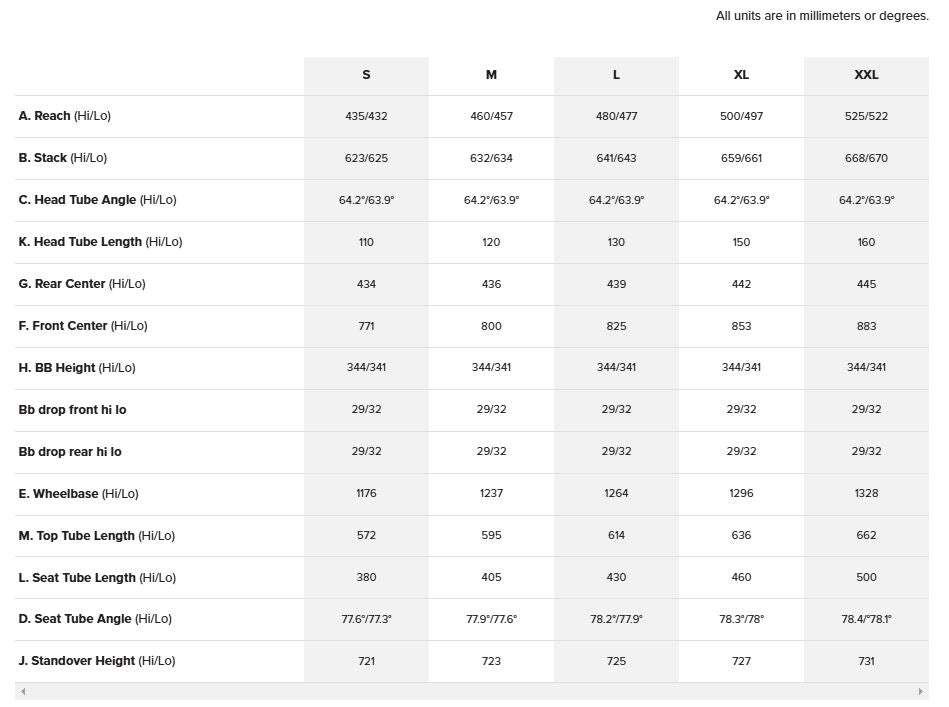Click the J. Standover Height row label
949x707 pixels.
pyautogui.click(x=96, y=660)
